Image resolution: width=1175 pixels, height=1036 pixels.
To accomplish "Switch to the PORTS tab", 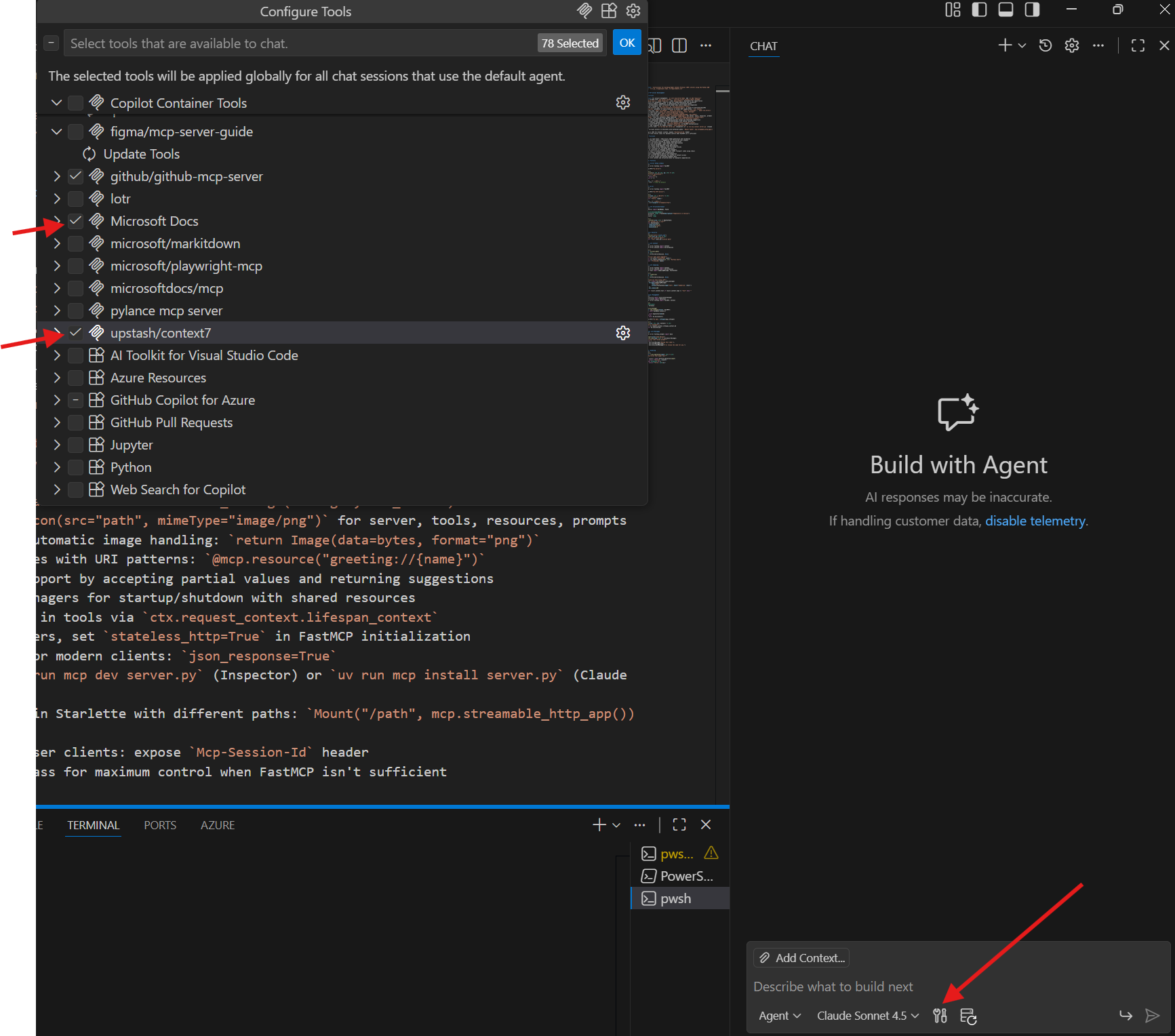I will pos(159,824).
